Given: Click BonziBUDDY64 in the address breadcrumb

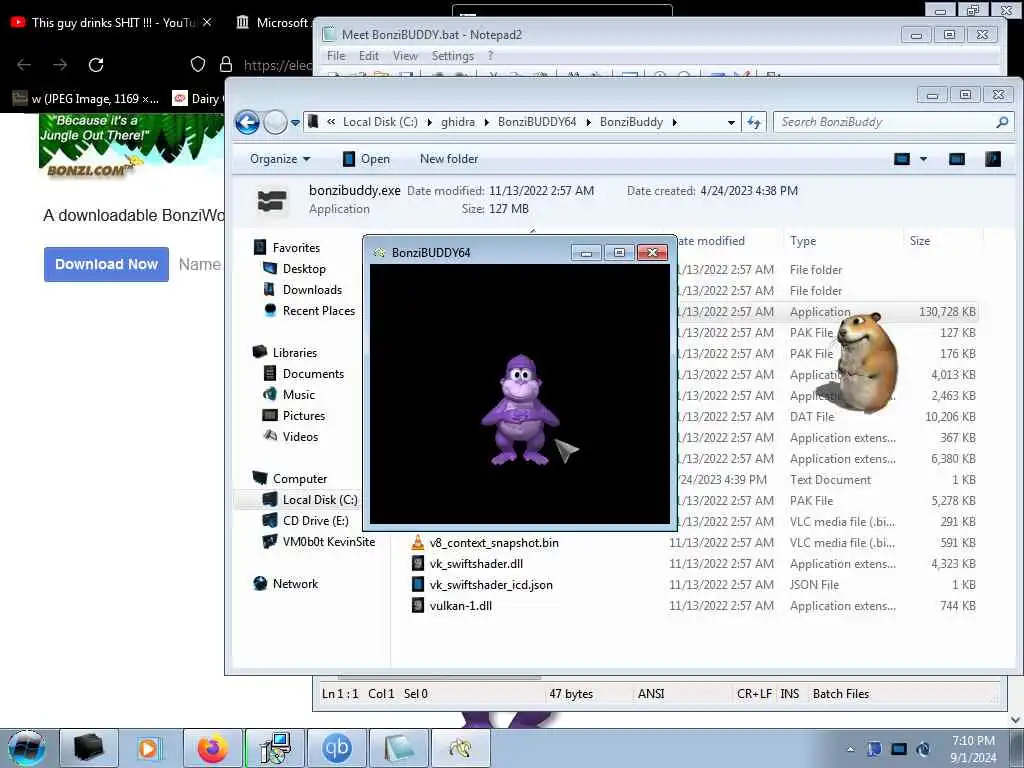Looking at the screenshot, I should tap(537, 122).
